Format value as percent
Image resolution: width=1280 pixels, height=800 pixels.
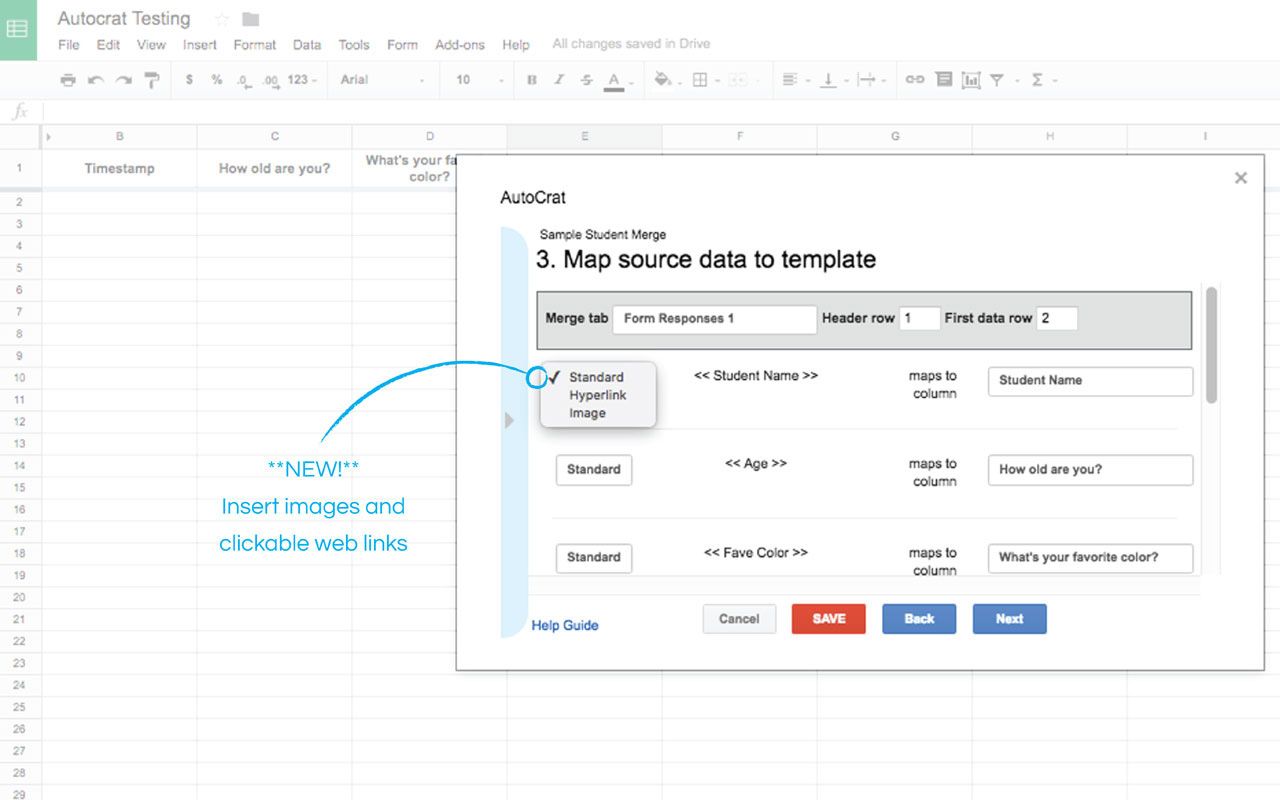[x=216, y=79]
